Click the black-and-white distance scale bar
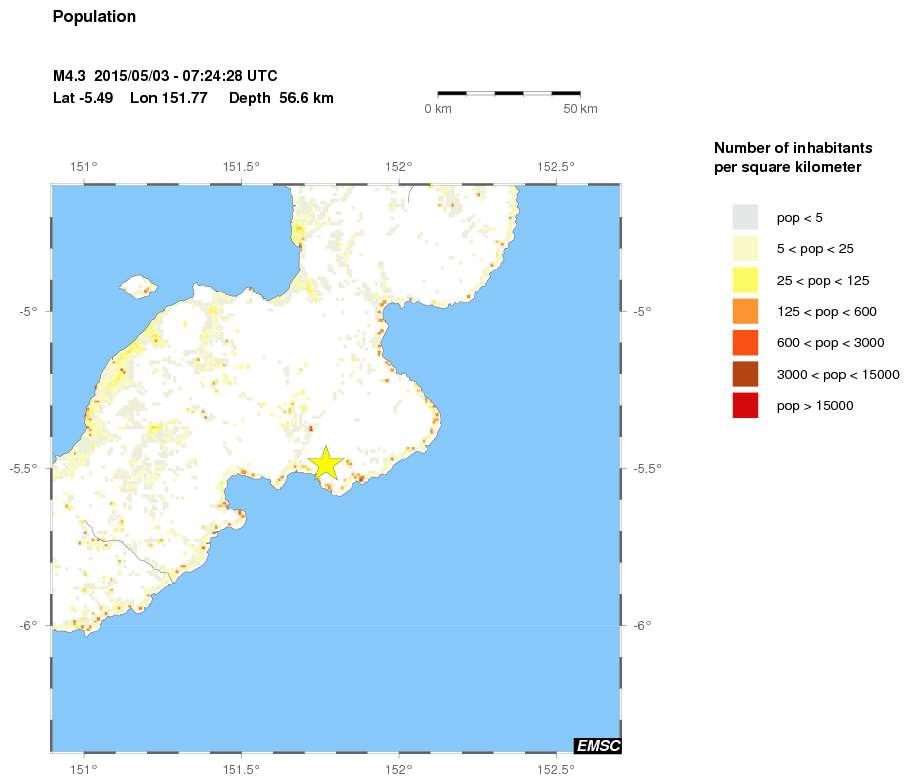Screen dimensions: 910x784 coord(509,93)
